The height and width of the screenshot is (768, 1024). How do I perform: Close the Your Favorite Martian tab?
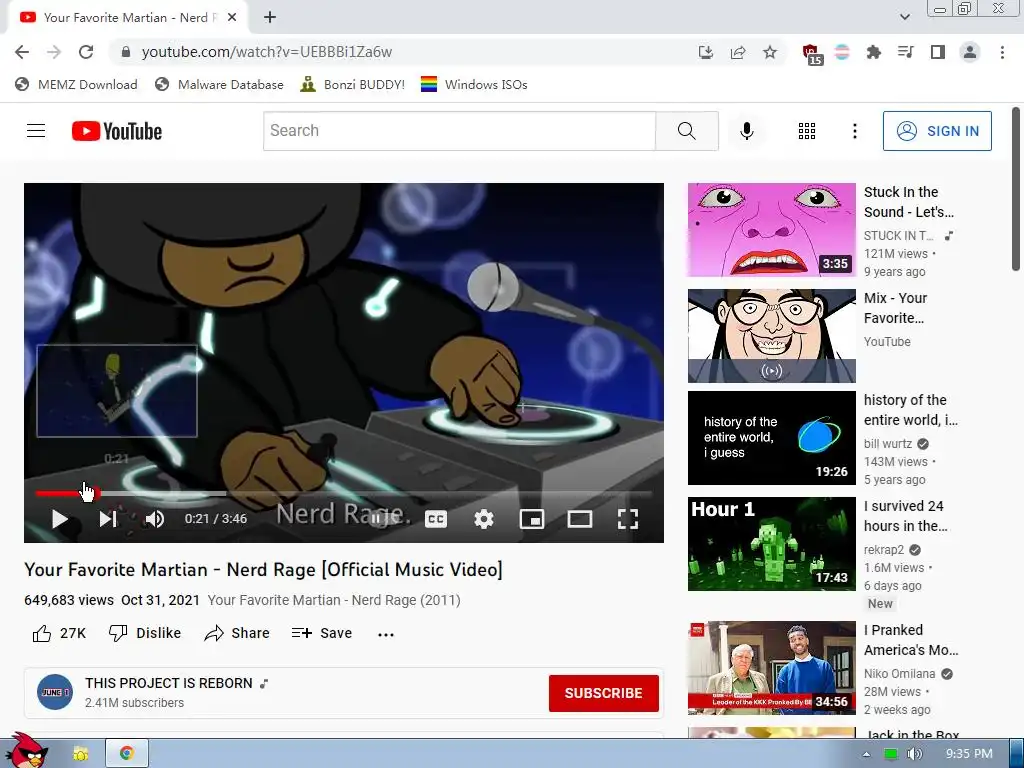click(x=232, y=18)
